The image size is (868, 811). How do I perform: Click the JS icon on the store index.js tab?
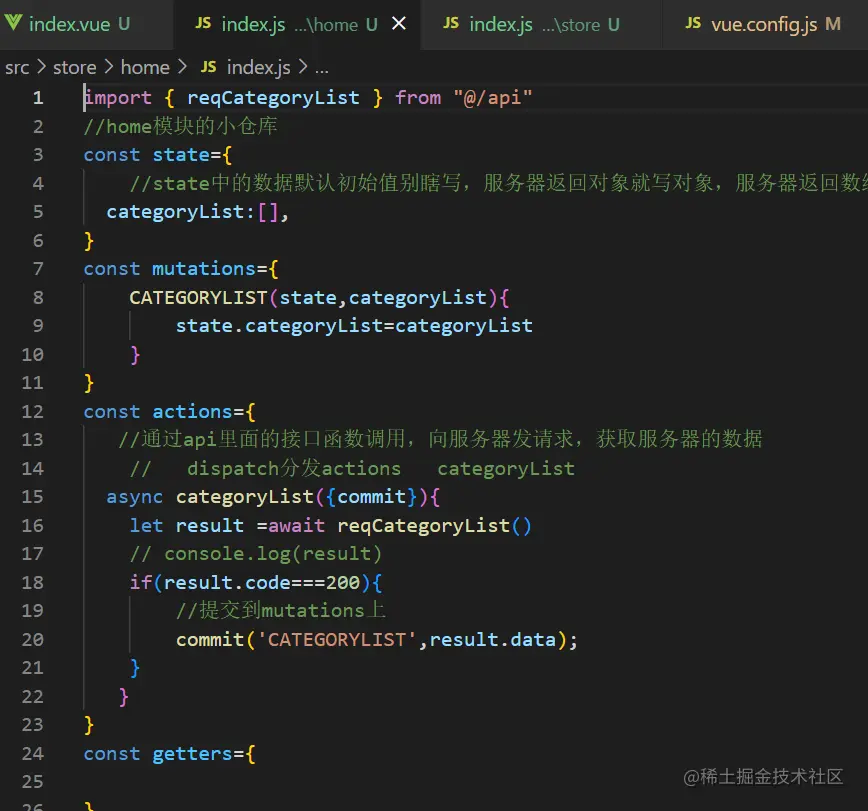pyautogui.click(x=451, y=23)
